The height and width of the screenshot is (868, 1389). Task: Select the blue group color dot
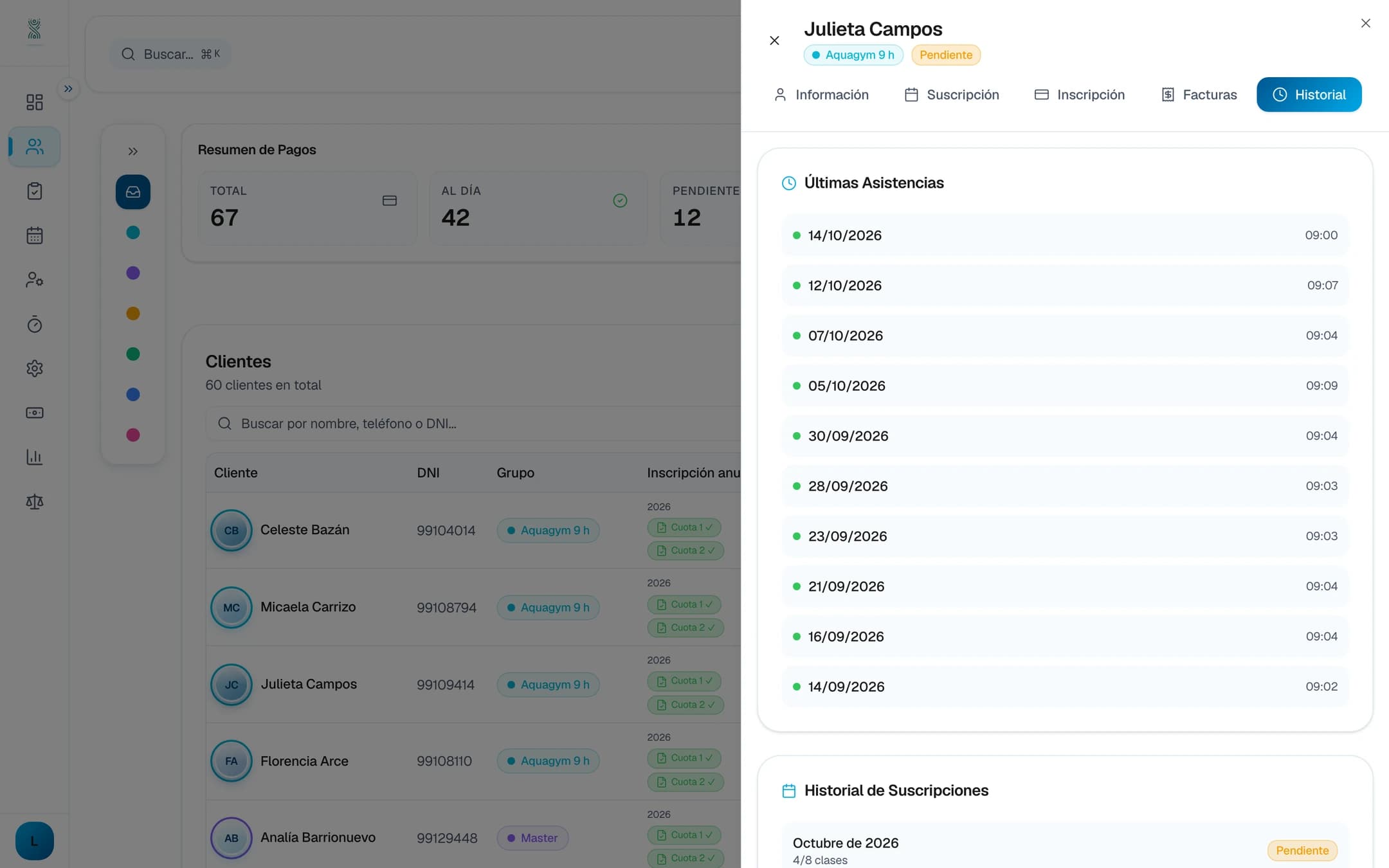(133, 395)
